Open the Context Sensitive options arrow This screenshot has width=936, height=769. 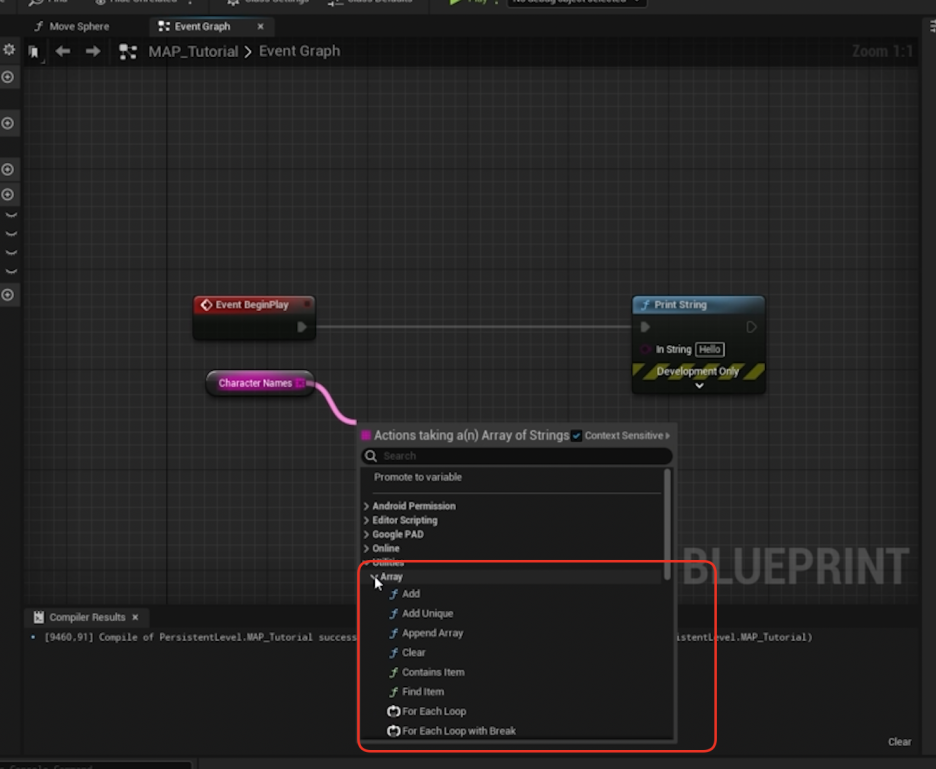pos(667,436)
